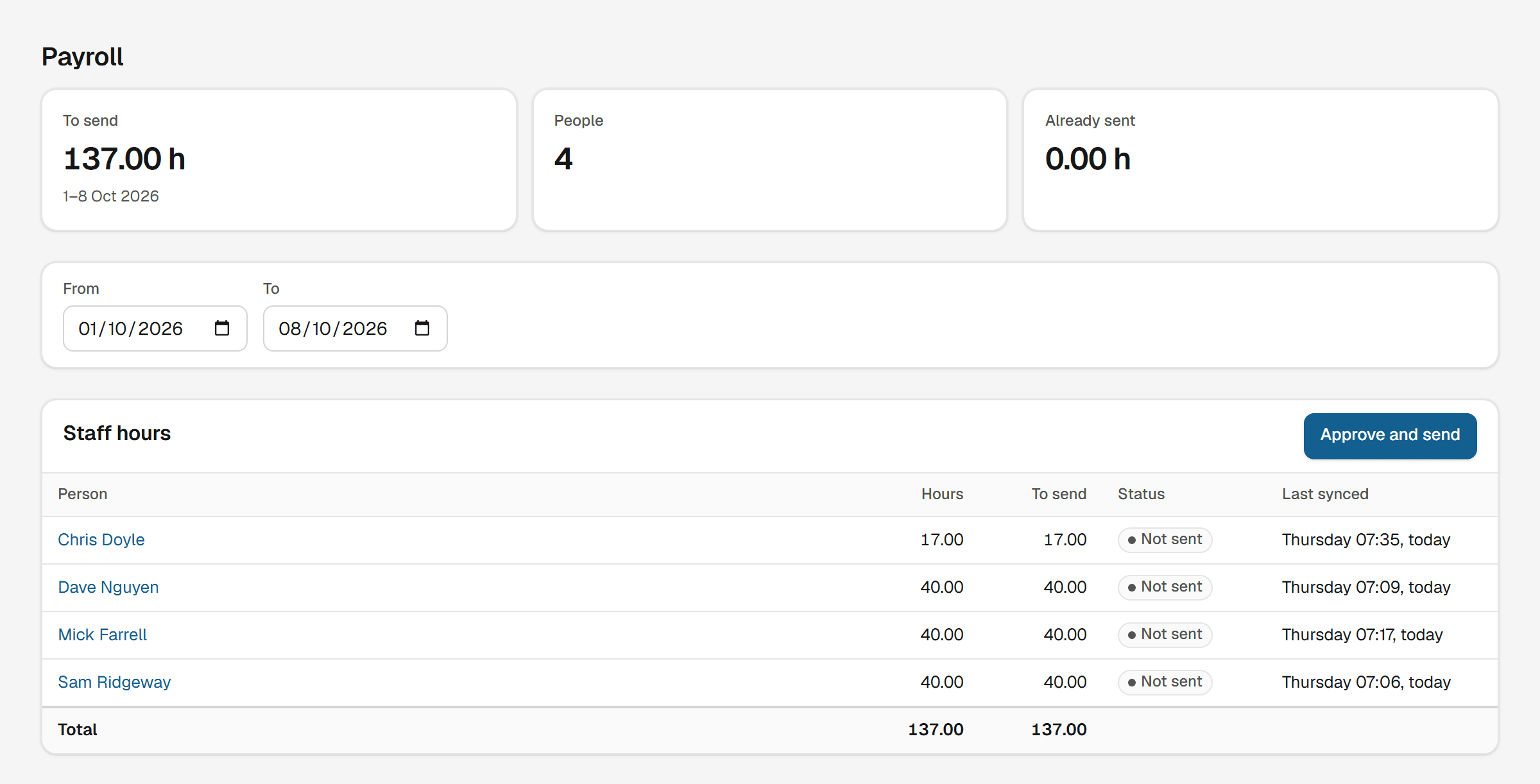Click Chris Doyle's Not sent status badge

coord(1165,540)
